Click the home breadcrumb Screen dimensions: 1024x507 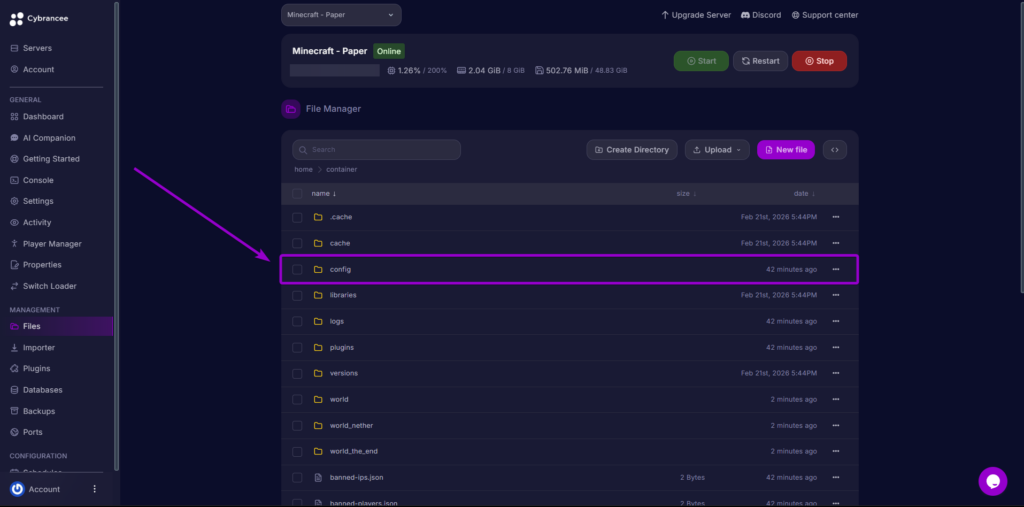pos(304,169)
